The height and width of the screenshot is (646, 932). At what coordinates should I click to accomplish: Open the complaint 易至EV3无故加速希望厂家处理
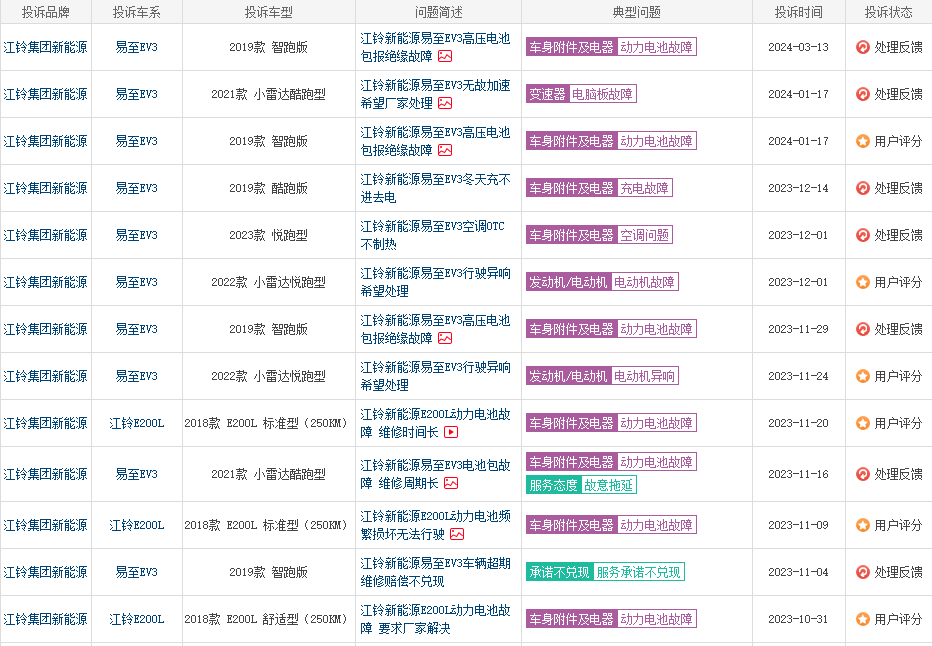point(435,94)
